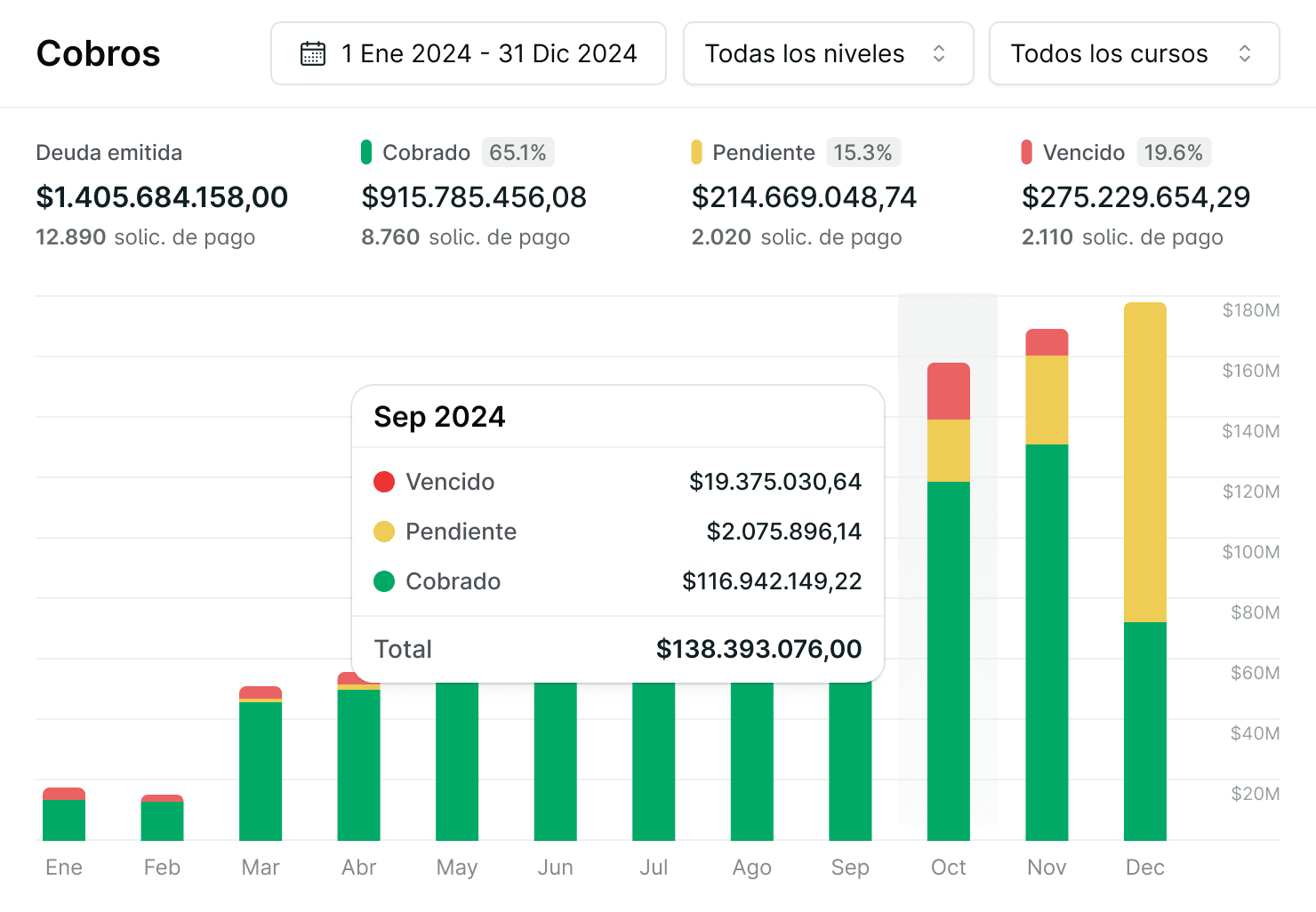This screenshot has height=912, width=1316.
Task: Click the yellow Pendiente dot in tooltip
Action: tap(384, 532)
